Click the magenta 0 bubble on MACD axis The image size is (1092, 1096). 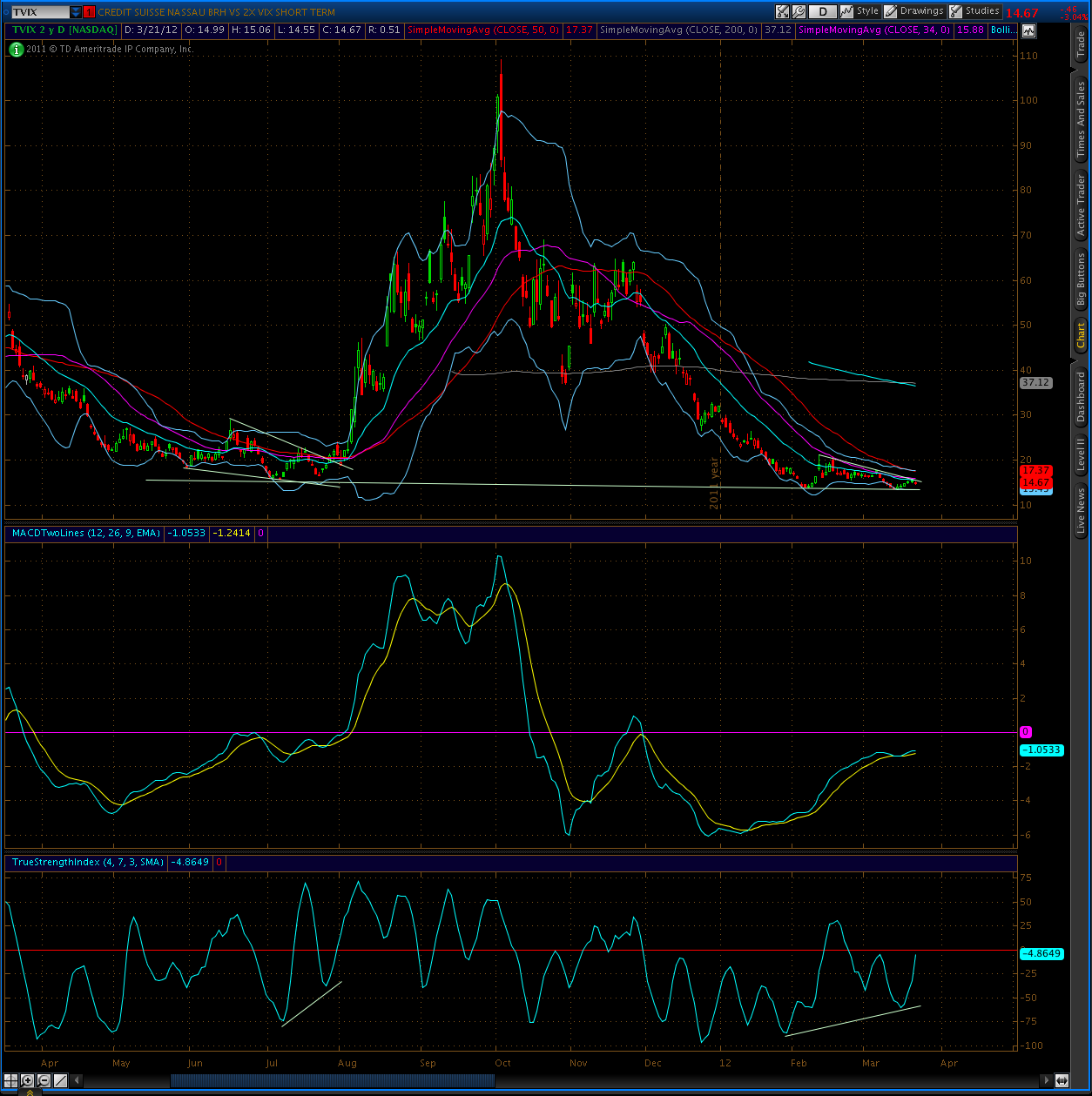[x=1026, y=732]
